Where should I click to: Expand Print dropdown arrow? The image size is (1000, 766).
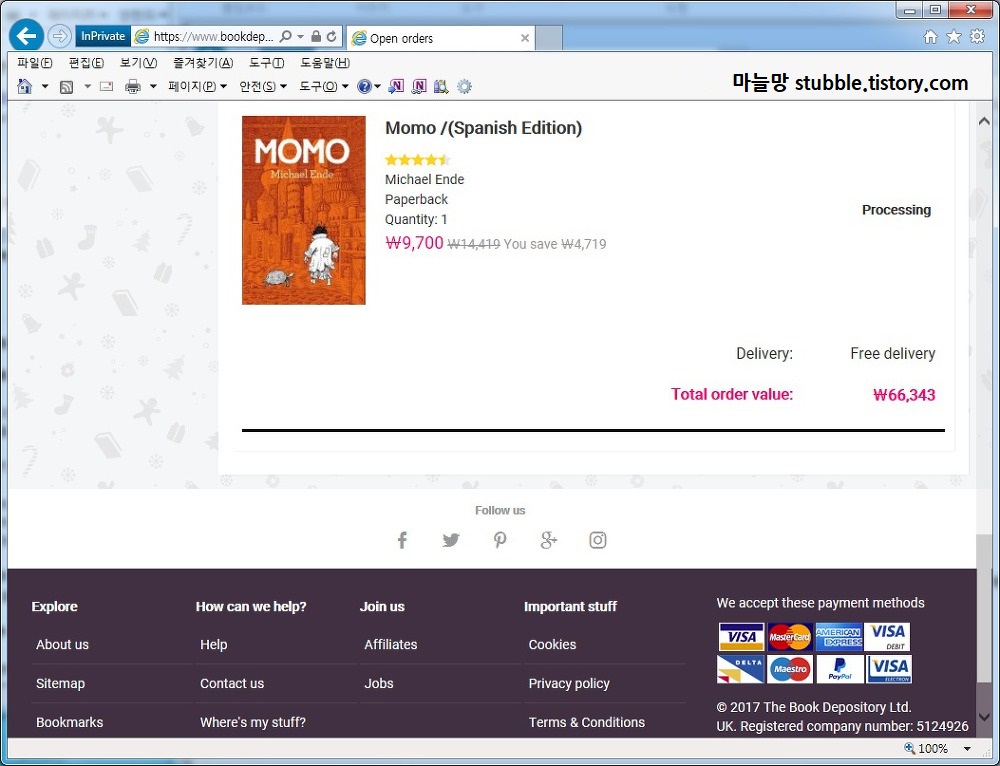click(153, 86)
